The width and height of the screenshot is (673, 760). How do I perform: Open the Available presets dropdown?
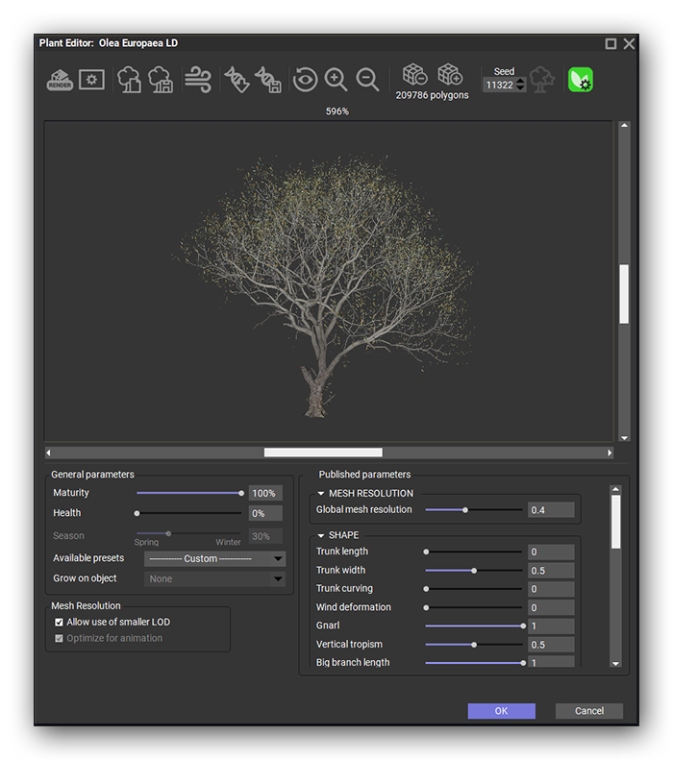click(215, 559)
